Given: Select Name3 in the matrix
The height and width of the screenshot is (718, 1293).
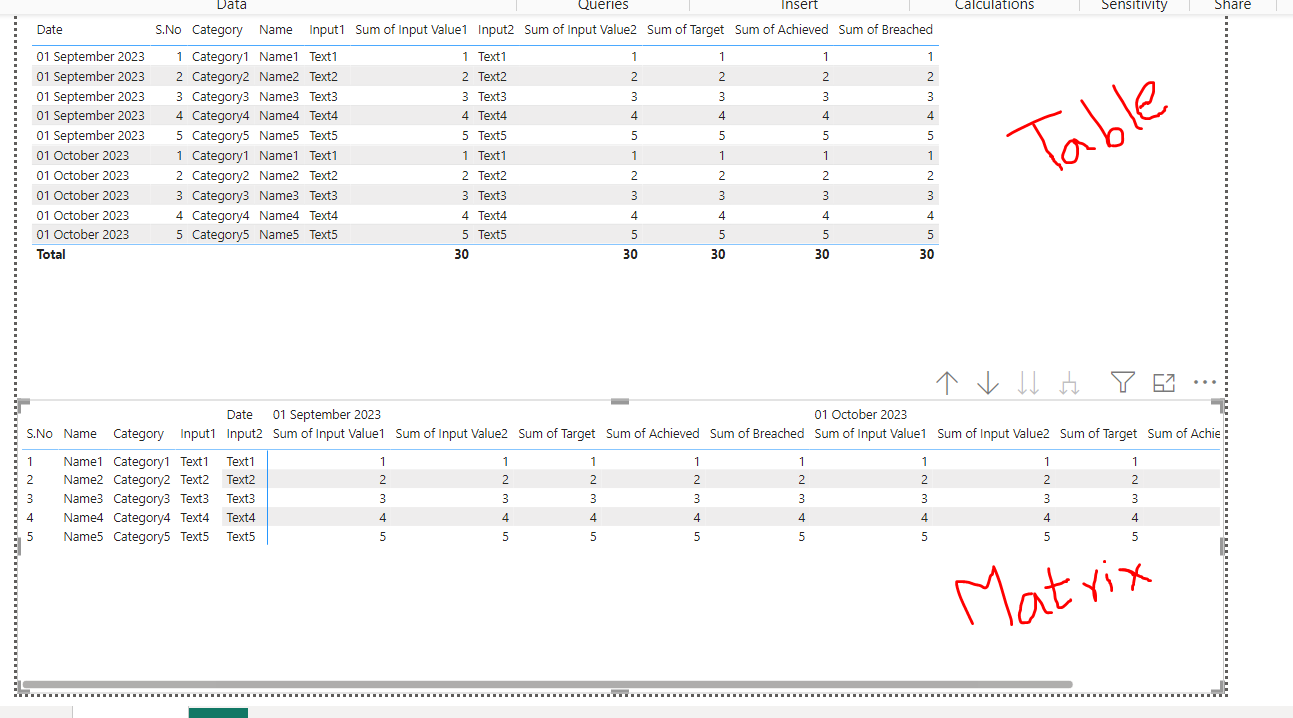Looking at the screenshot, I should click(83, 499).
